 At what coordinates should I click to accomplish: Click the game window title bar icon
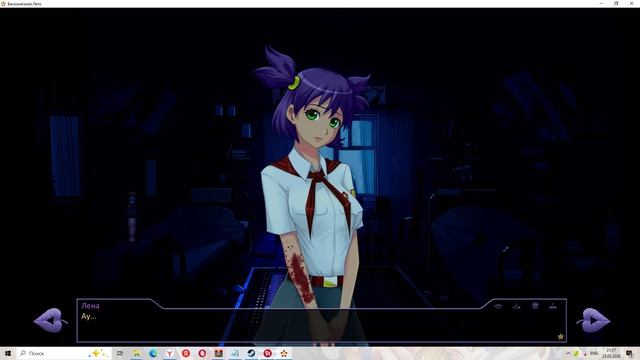click(3, 4)
